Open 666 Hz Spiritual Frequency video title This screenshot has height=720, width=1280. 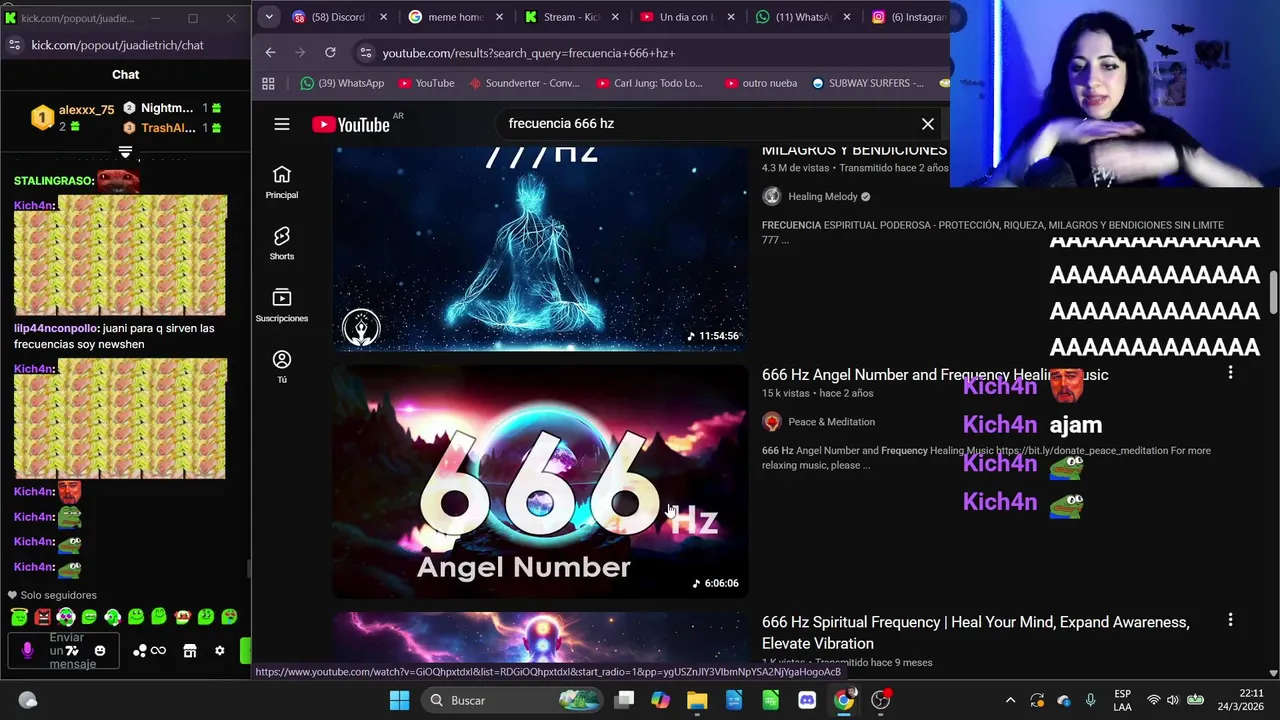(x=975, y=632)
